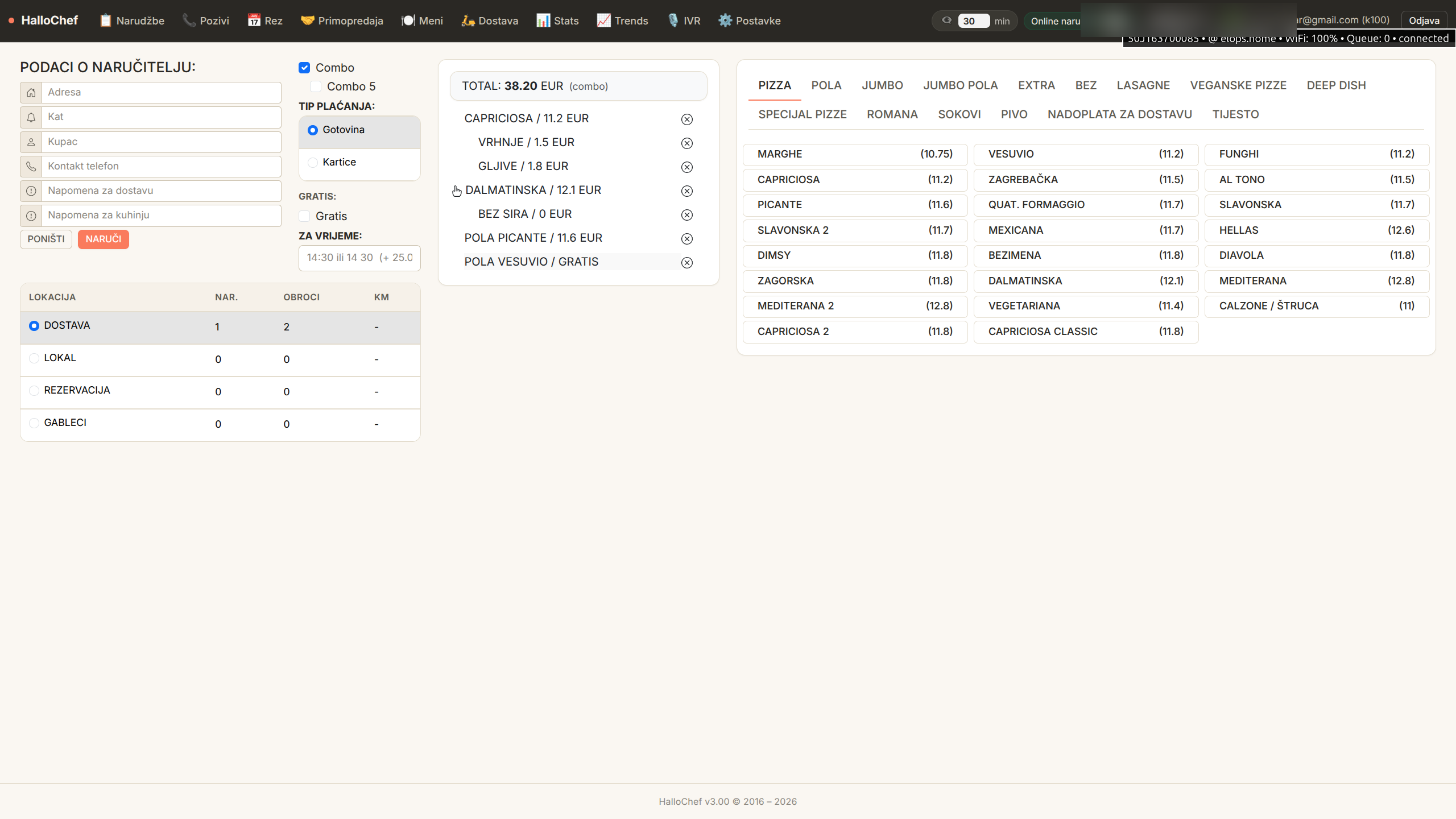Screen dimensions: 1456x819
Task: Select Kartice as the payment type
Action: pyautogui.click(x=313, y=163)
